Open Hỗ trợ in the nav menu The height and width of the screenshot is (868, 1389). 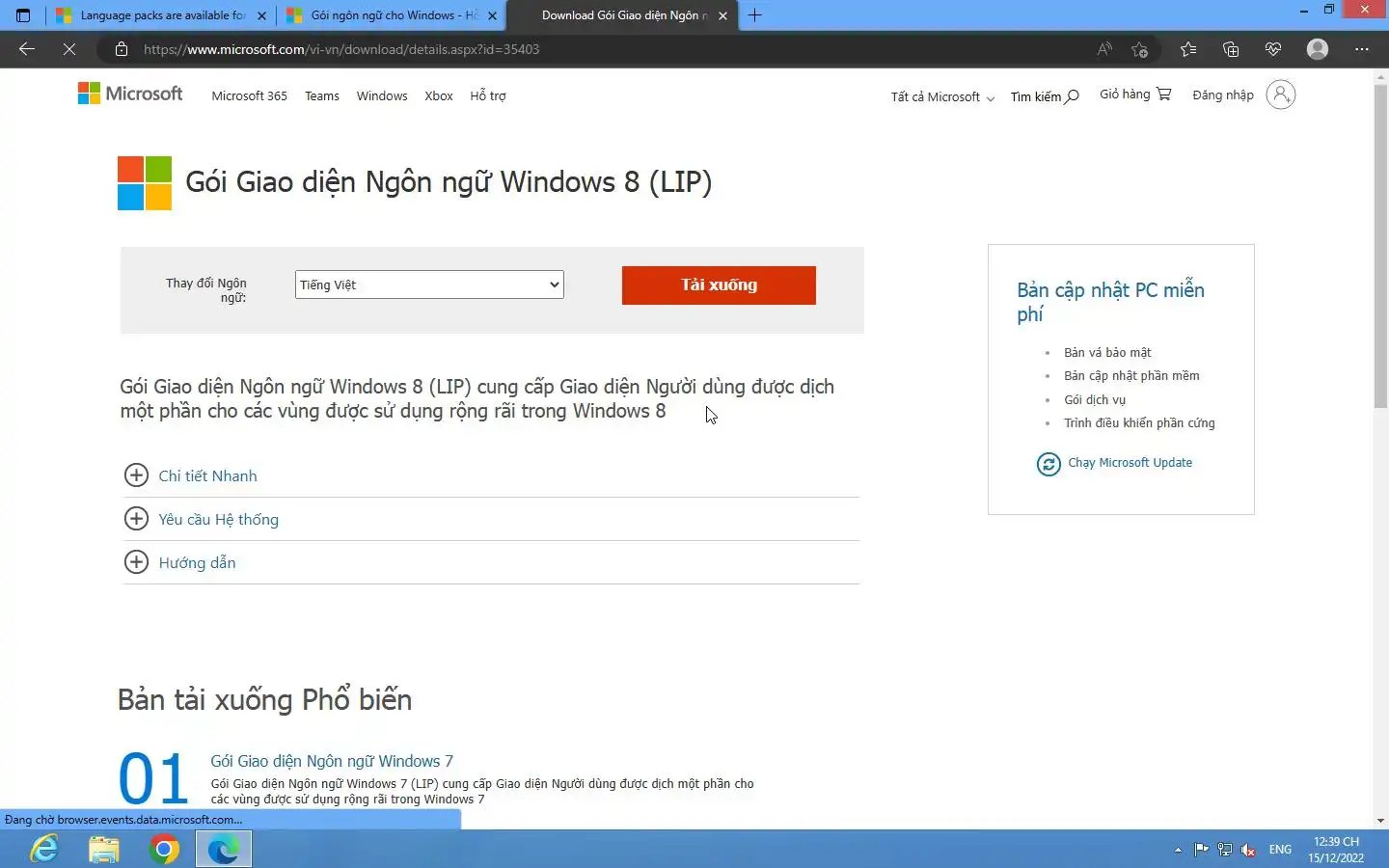[x=488, y=95]
